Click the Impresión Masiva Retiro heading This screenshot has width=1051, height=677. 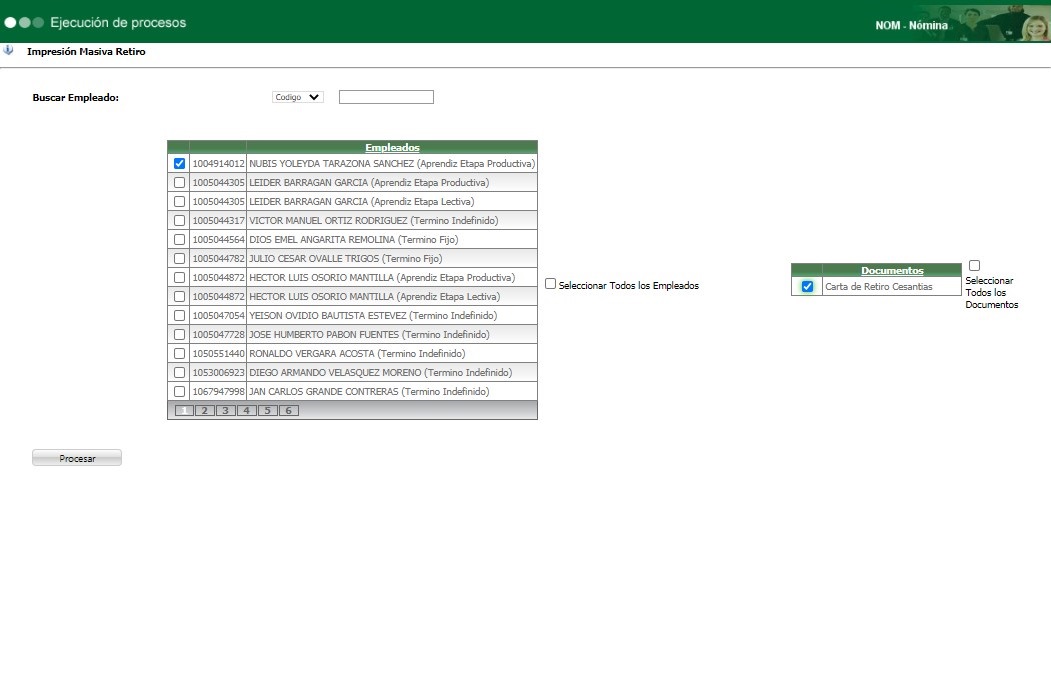pyautogui.click(x=86, y=52)
